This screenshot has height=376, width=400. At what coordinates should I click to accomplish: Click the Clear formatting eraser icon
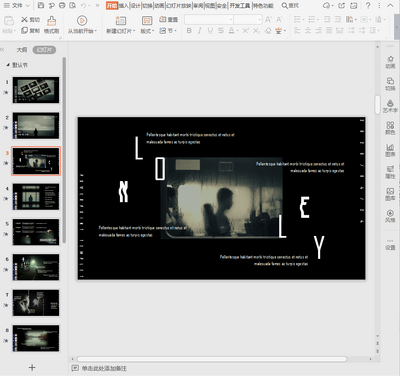(x=268, y=31)
